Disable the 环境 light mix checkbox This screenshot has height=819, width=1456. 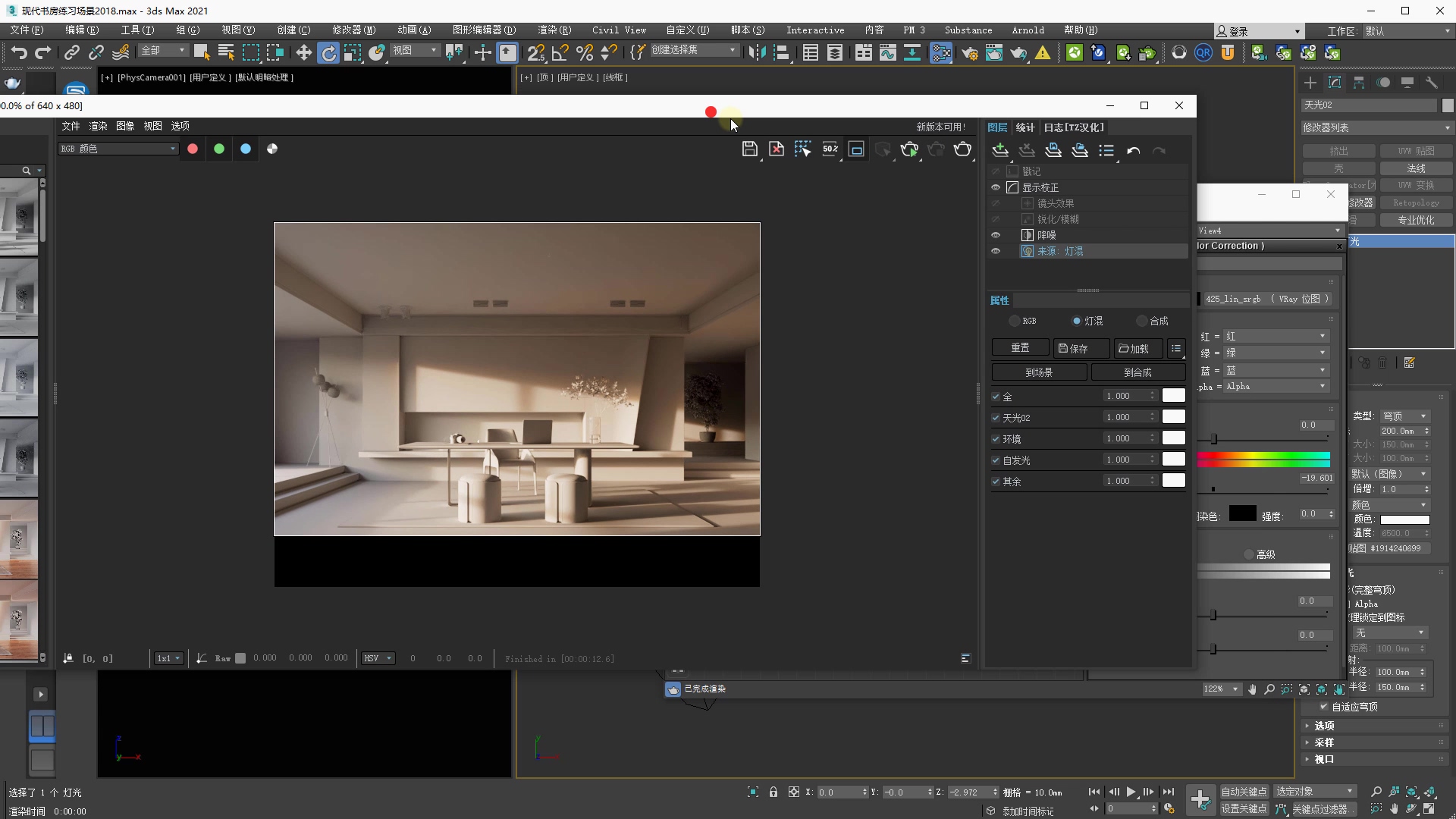[x=996, y=439]
